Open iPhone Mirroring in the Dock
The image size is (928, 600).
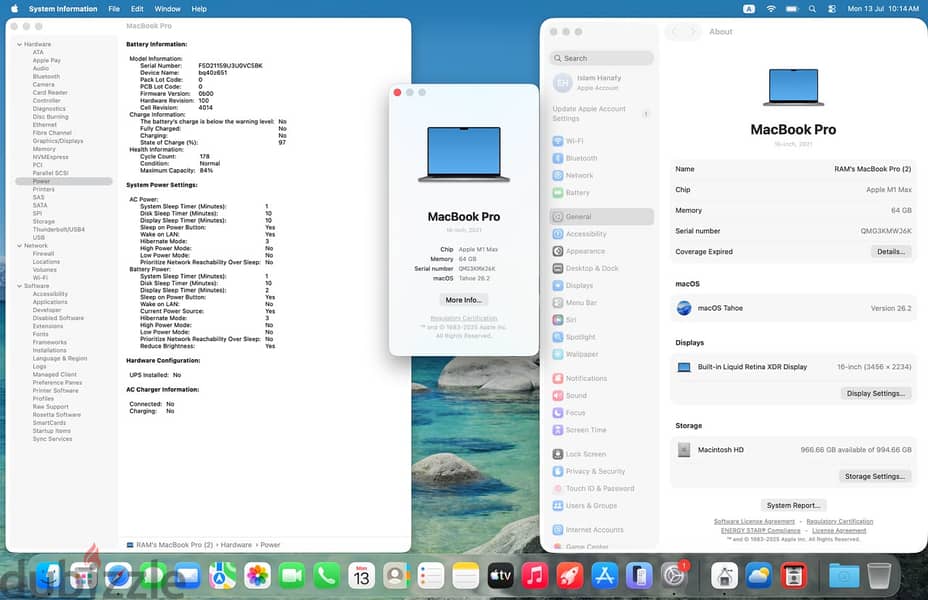click(639, 575)
